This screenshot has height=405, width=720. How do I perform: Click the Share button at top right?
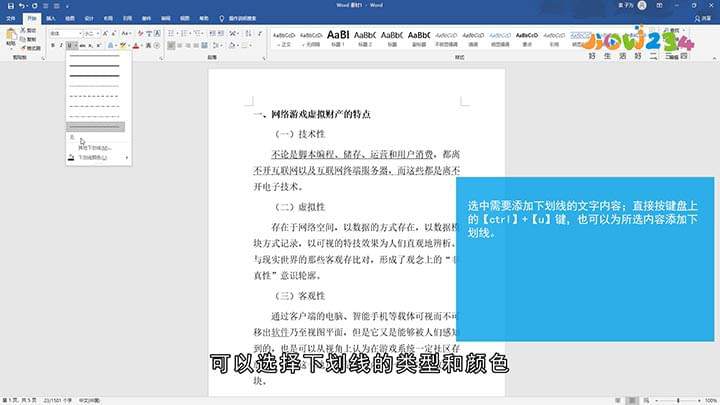click(x=703, y=18)
